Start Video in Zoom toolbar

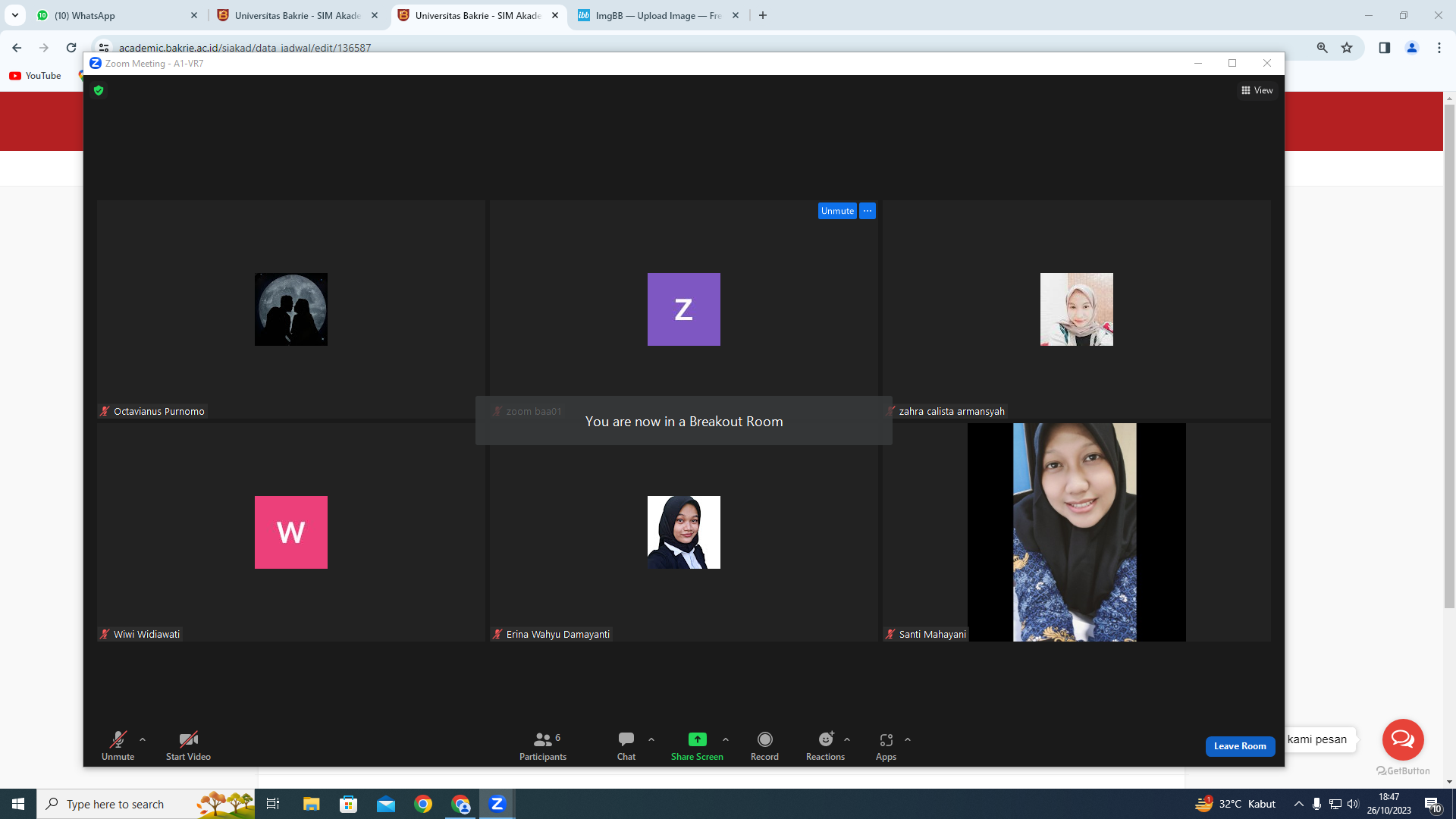coord(188,746)
